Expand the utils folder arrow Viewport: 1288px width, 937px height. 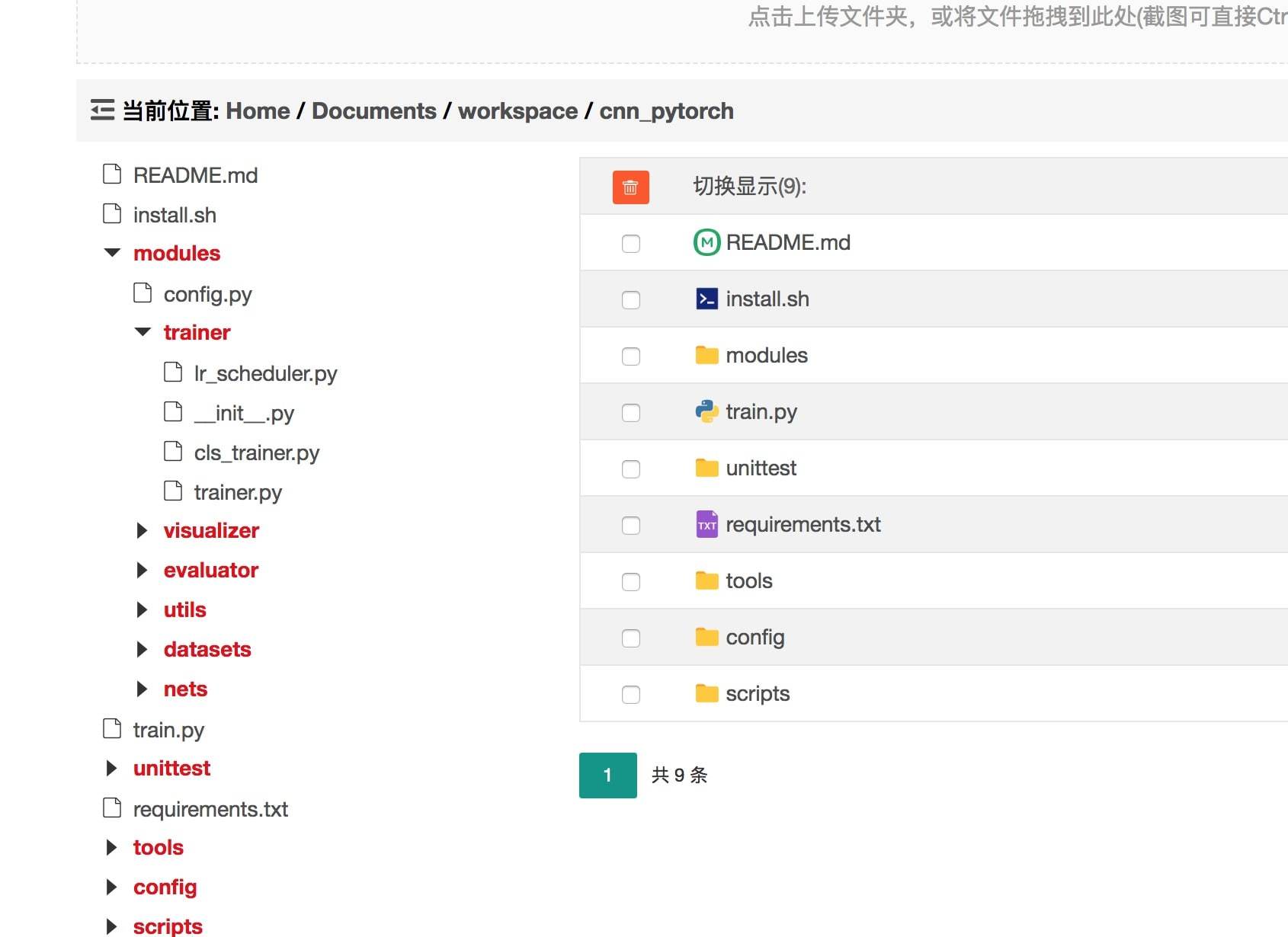pyautogui.click(x=142, y=609)
